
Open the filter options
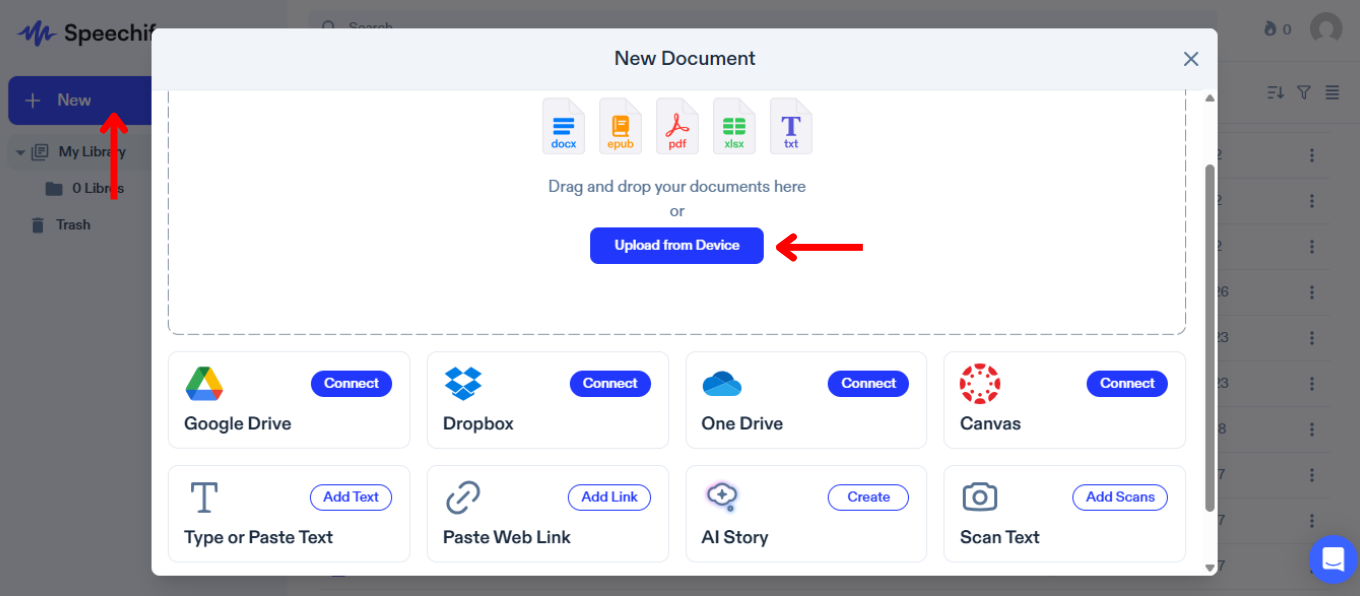click(x=1304, y=92)
